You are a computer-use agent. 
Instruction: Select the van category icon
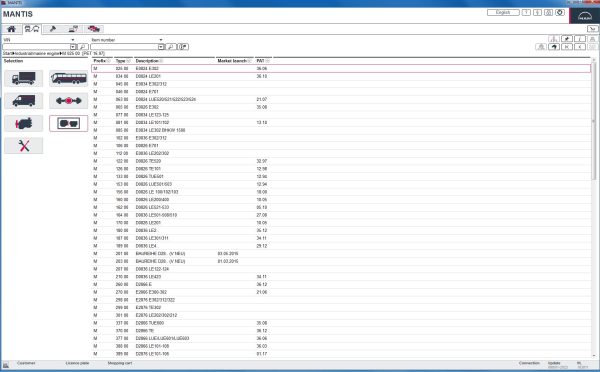[23, 101]
